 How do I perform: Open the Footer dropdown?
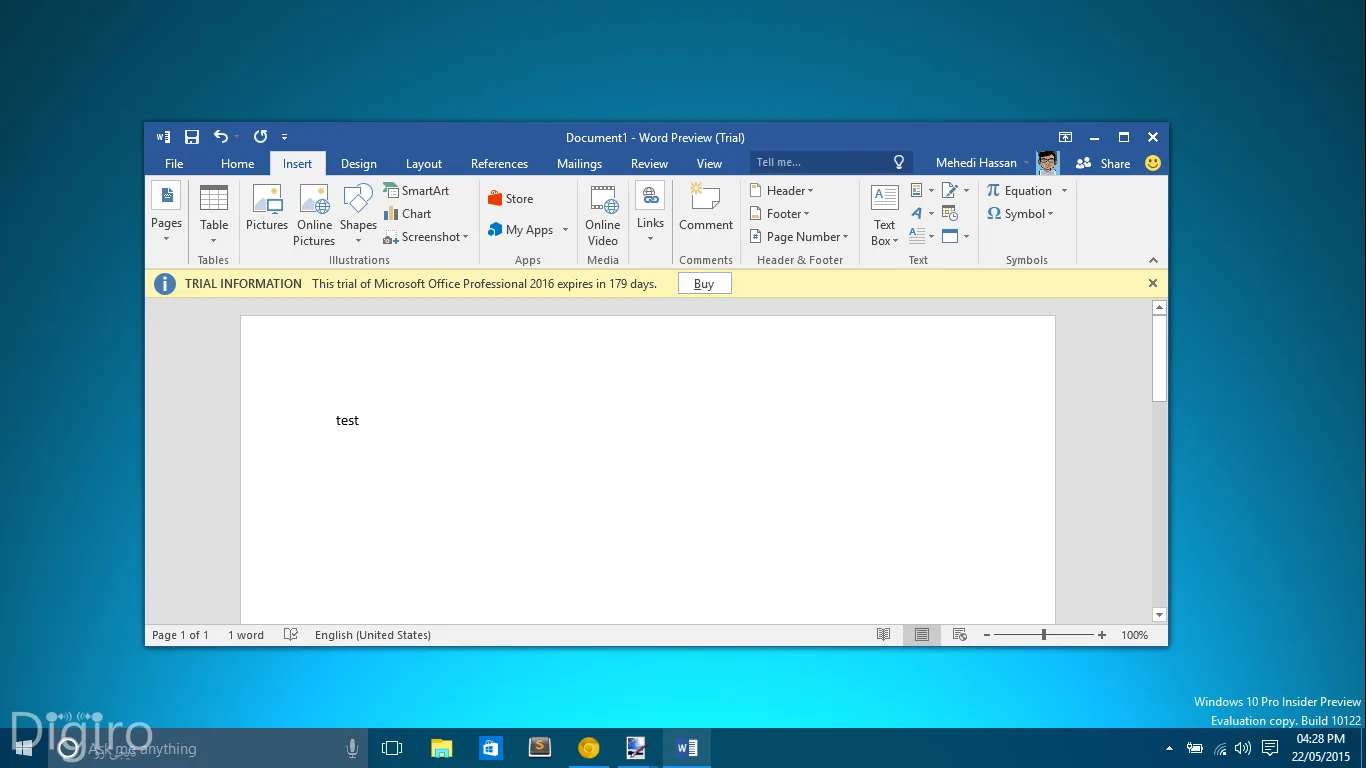click(780, 214)
